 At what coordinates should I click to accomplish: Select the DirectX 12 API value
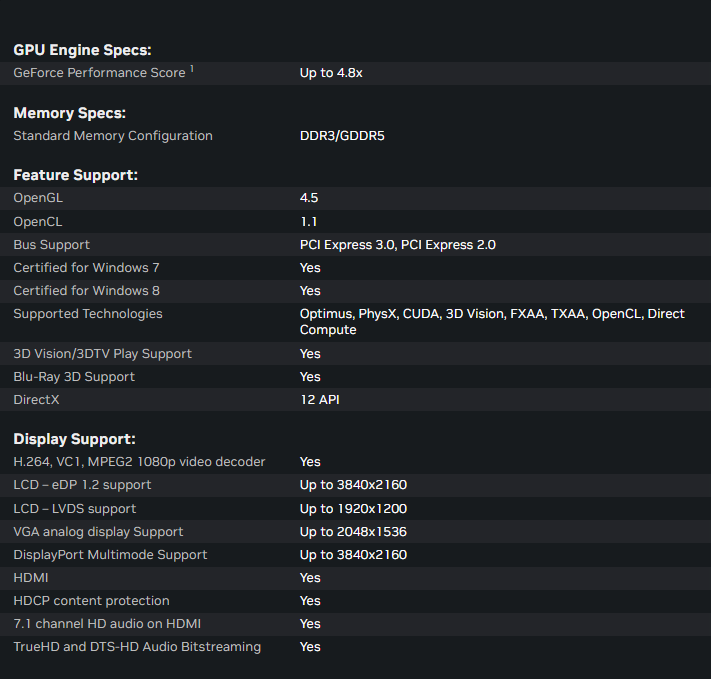click(320, 399)
